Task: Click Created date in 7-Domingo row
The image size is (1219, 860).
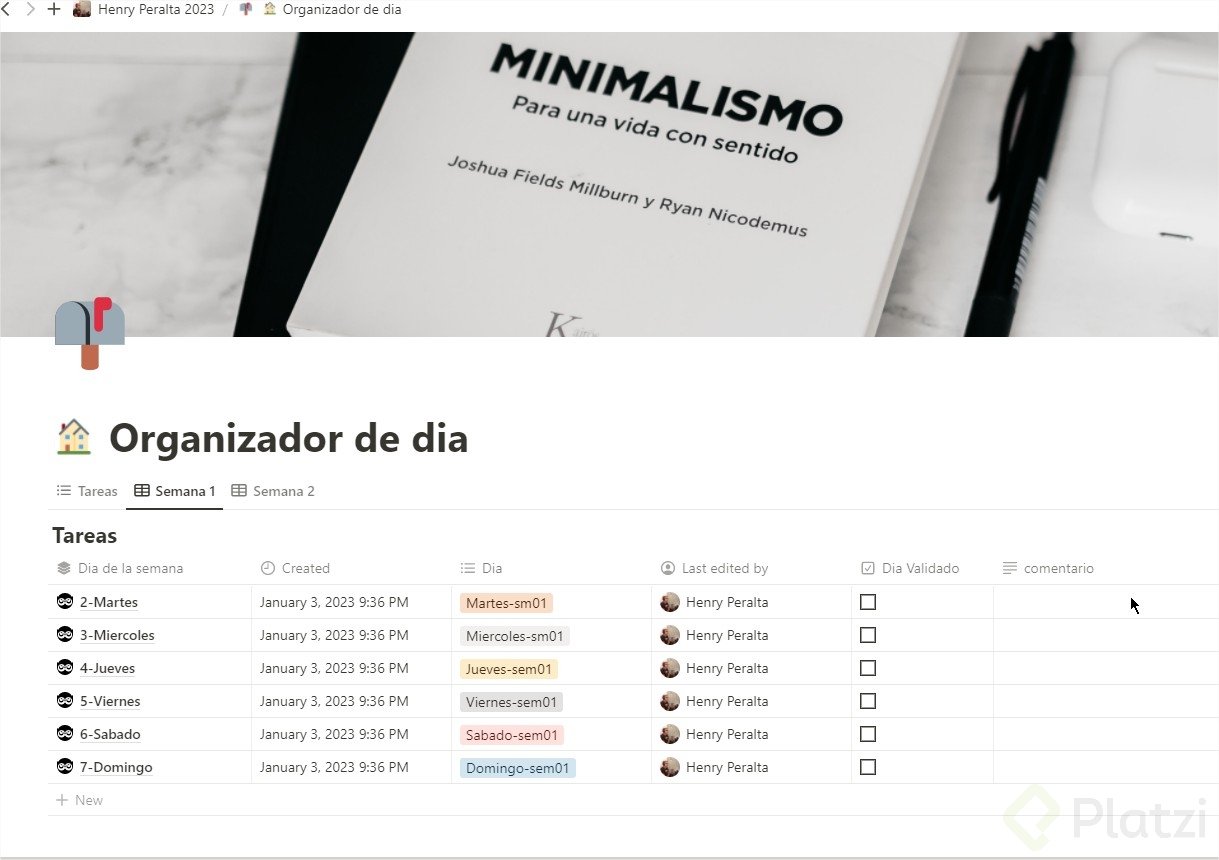Action: [x=334, y=767]
